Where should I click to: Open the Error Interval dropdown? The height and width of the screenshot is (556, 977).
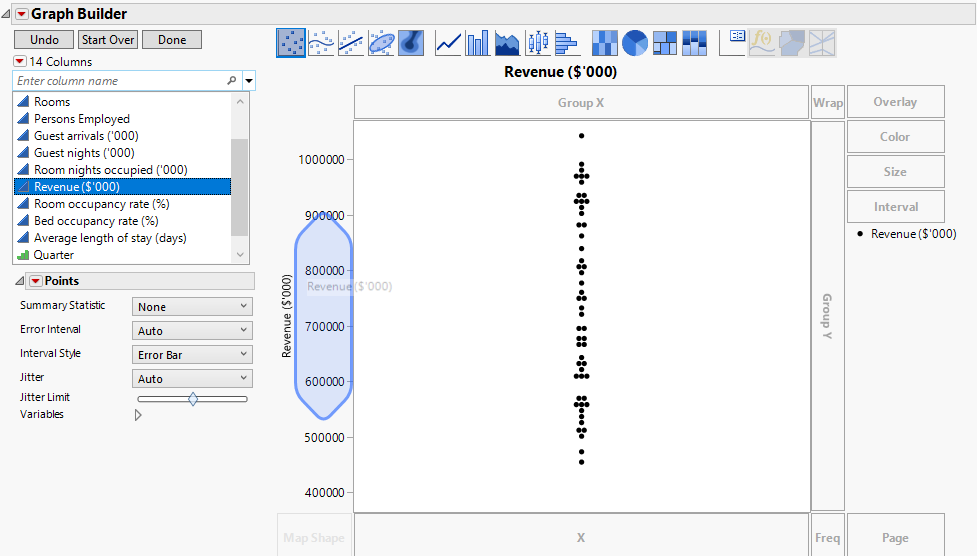(192, 330)
